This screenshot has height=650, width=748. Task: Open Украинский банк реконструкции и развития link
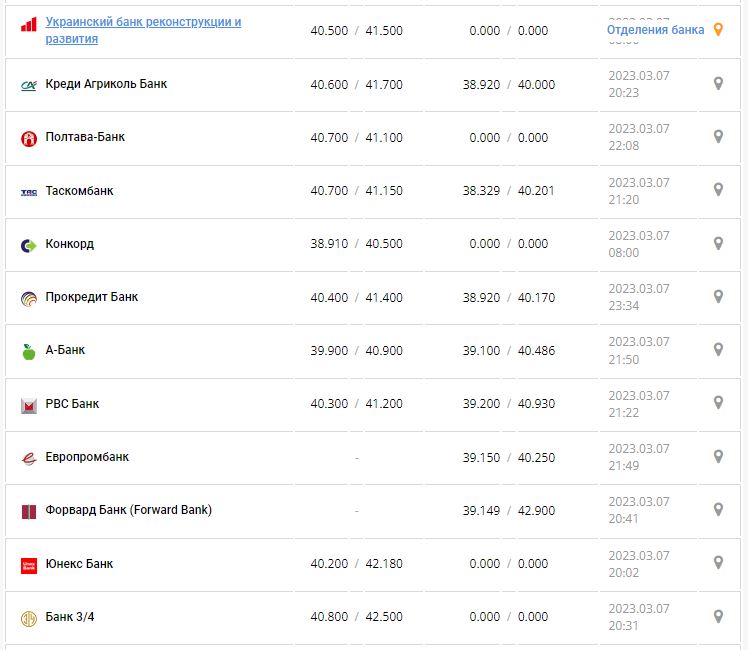(143, 30)
